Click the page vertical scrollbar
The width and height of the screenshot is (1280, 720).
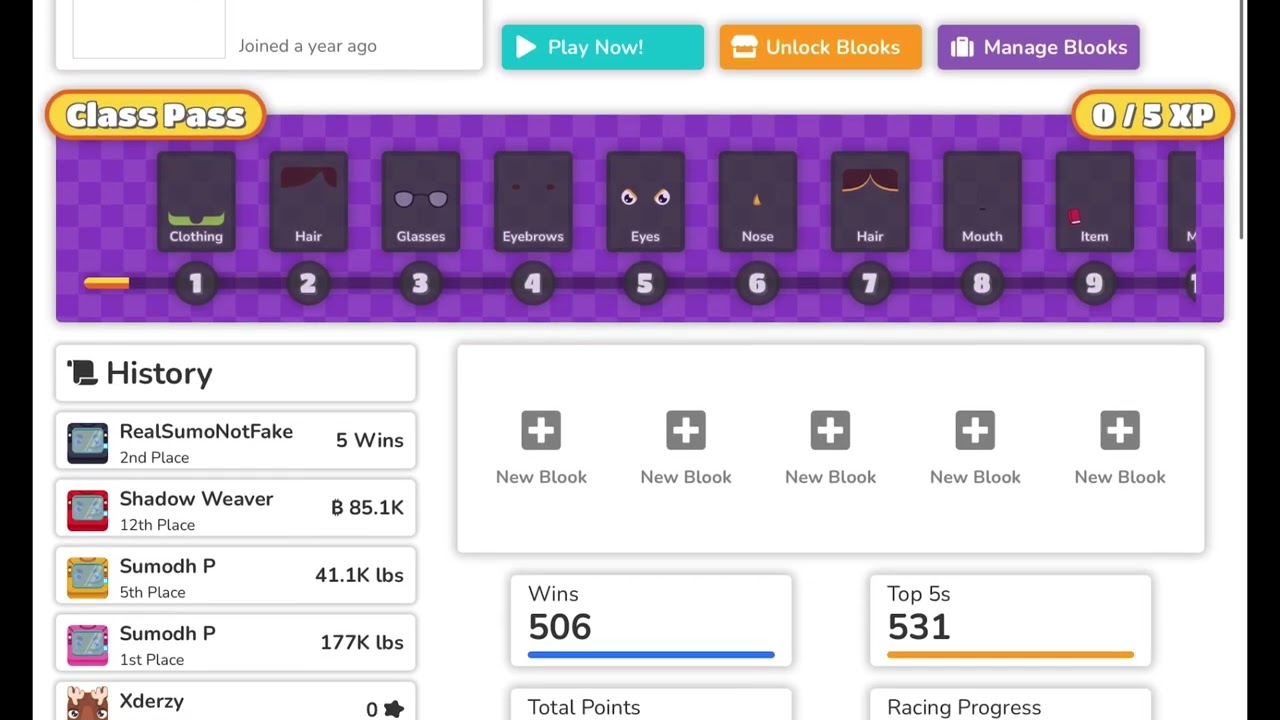point(1243,120)
